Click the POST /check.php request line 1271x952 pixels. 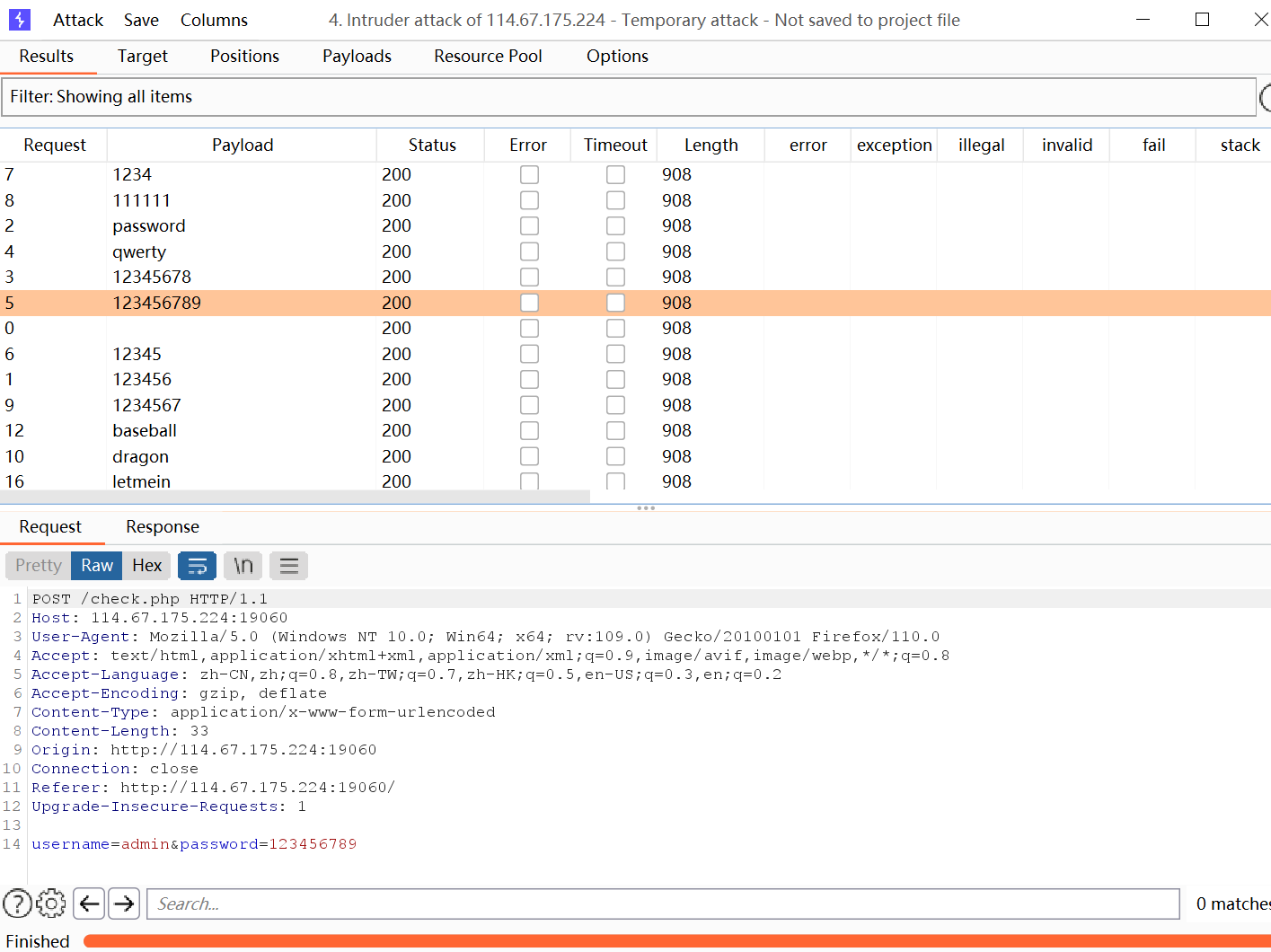point(149,598)
